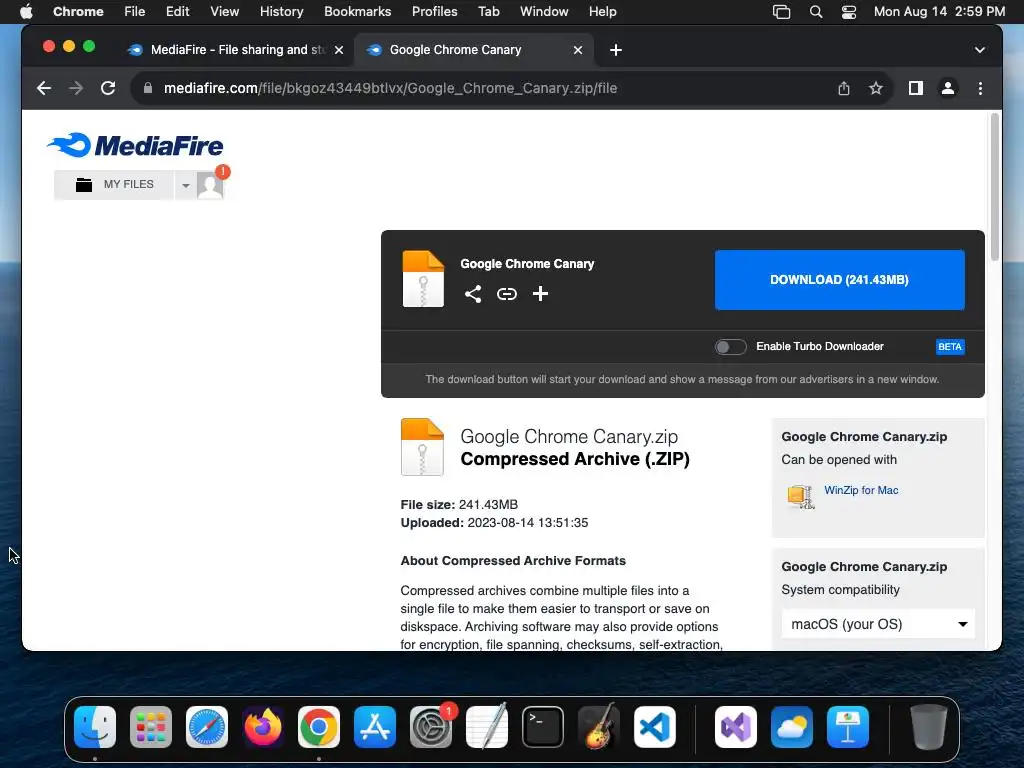Image resolution: width=1024 pixels, height=768 pixels.
Task: Click the screen mirroring icon in menu bar
Action: click(x=781, y=12)
